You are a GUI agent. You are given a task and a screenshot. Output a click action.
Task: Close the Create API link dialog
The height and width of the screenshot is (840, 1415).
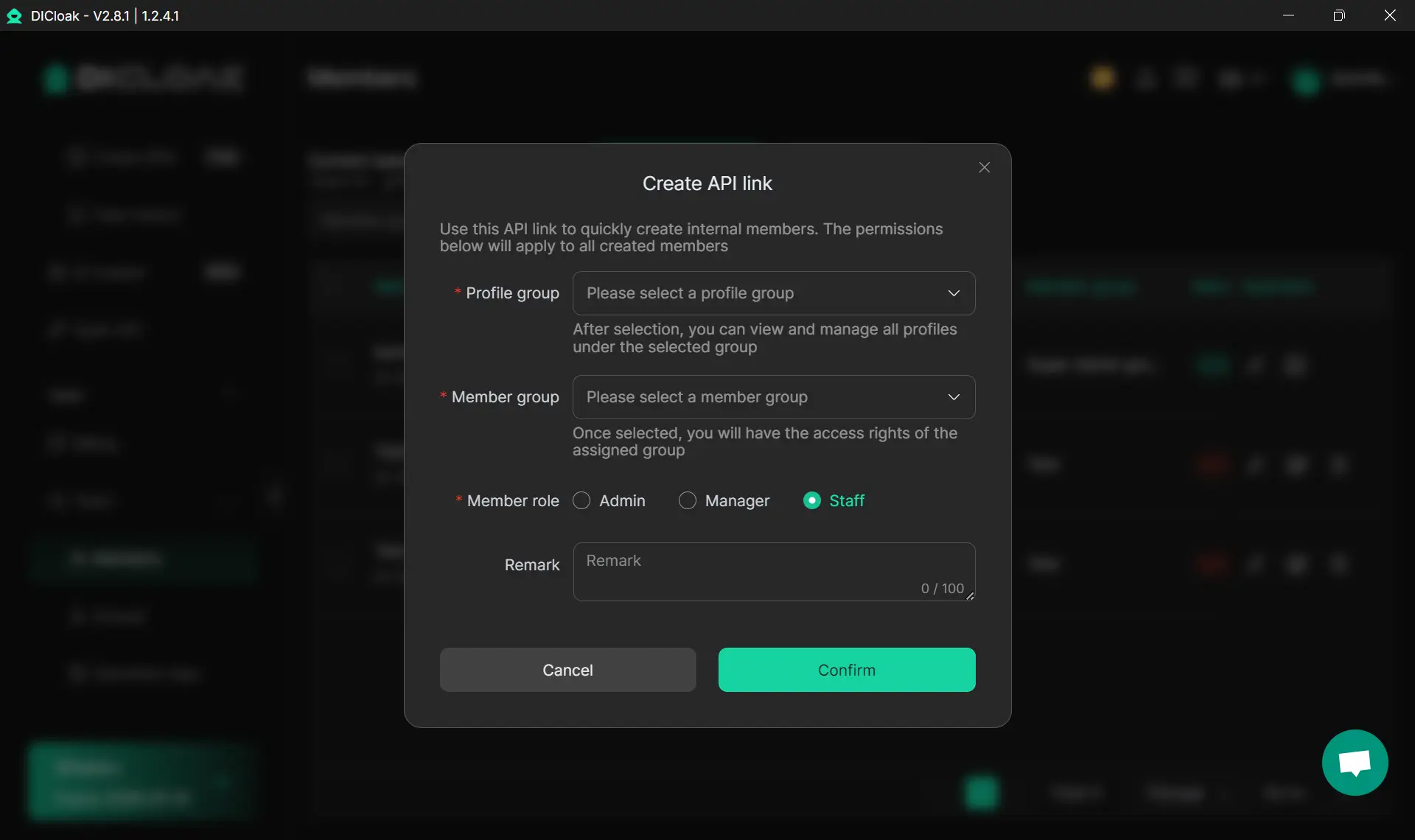coord(984,168)
